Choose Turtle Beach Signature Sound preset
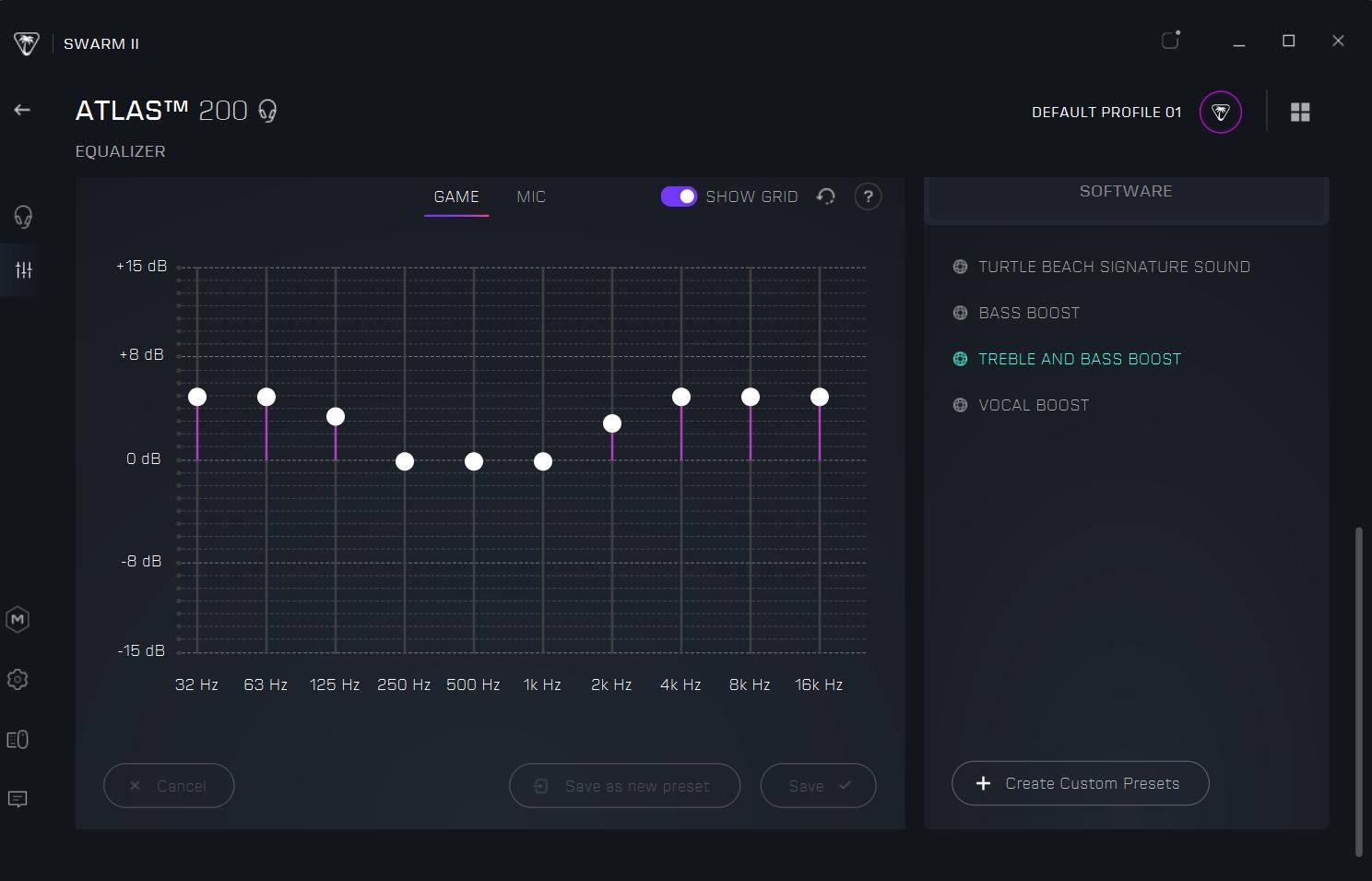Viewport: 1372px width, 881px height. 1113,267
